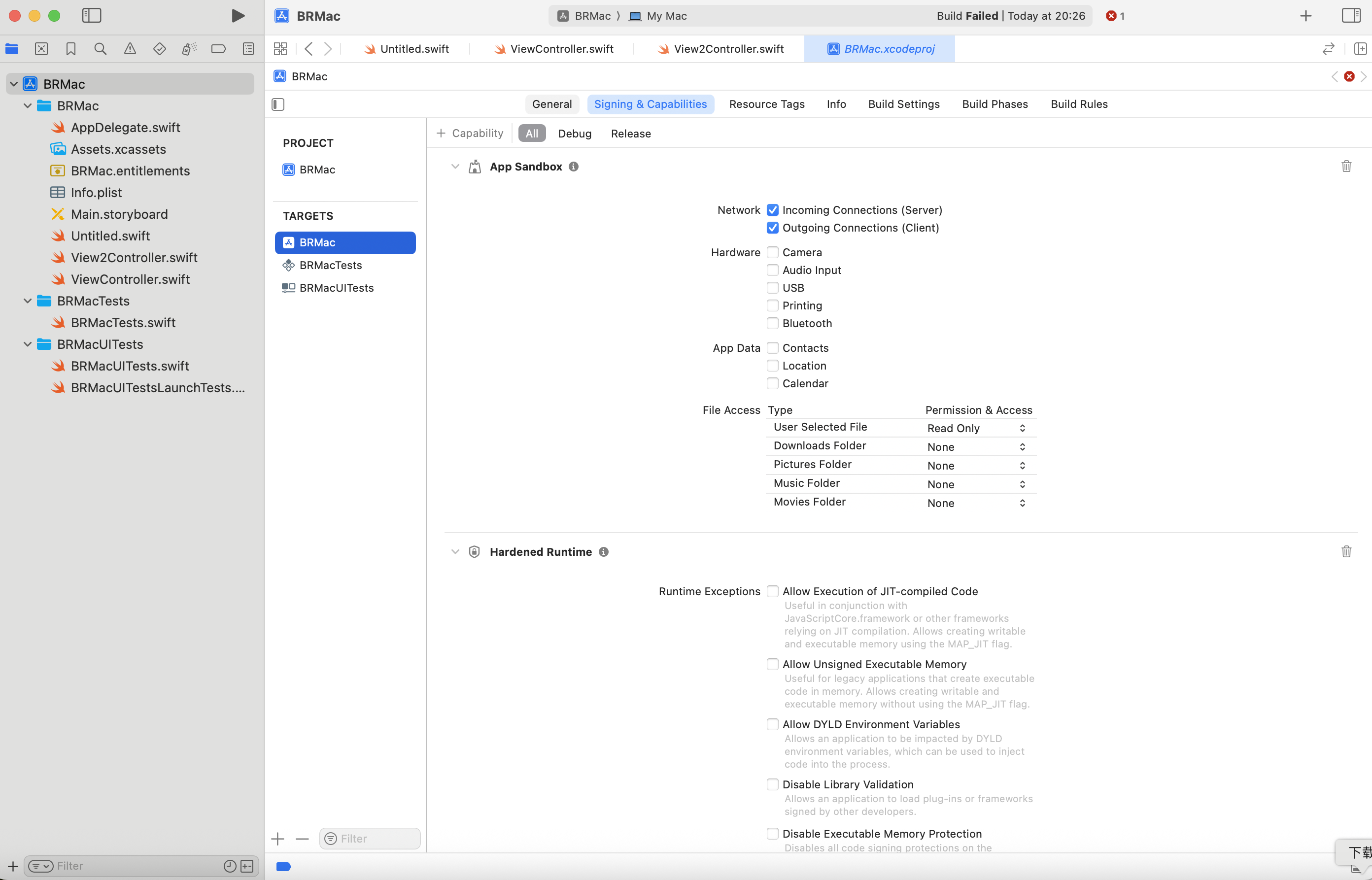Enable Allow DYLD Environment Variables
This screenshot has height=880, width=1372.
(773, 724)
